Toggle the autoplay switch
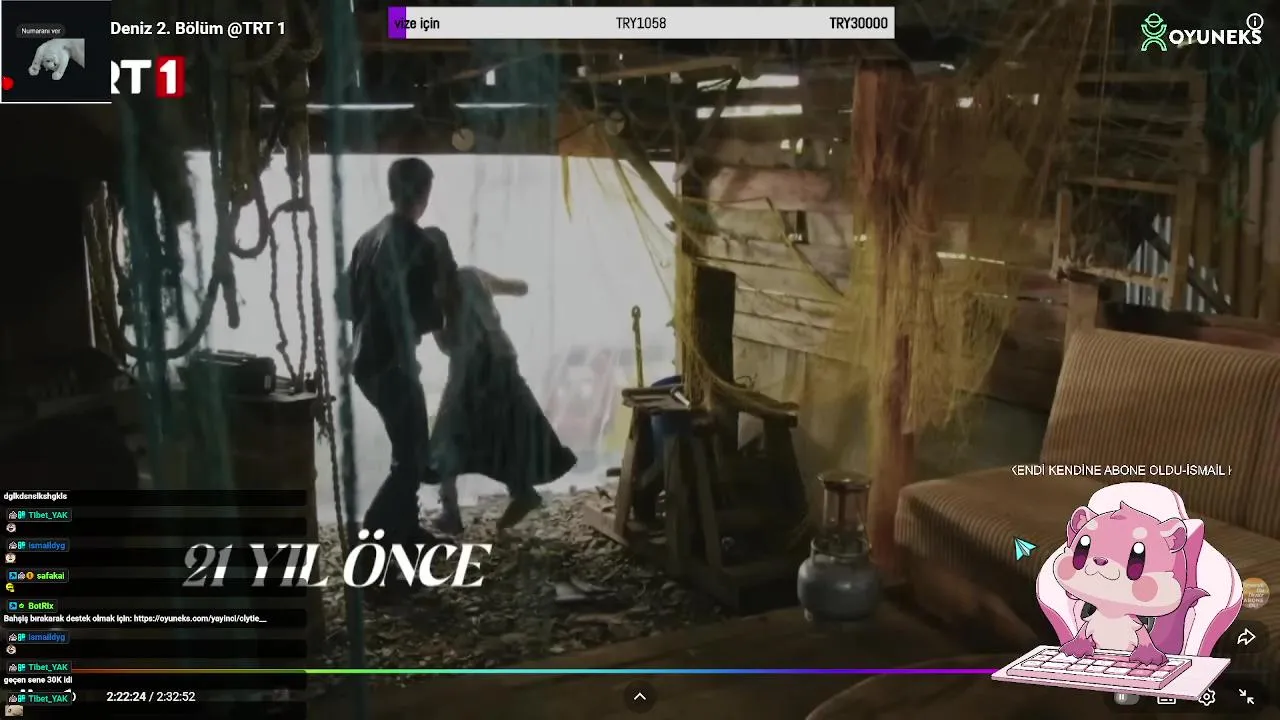This screenshot has width=1280, height=720. (x=1127, y=697)
